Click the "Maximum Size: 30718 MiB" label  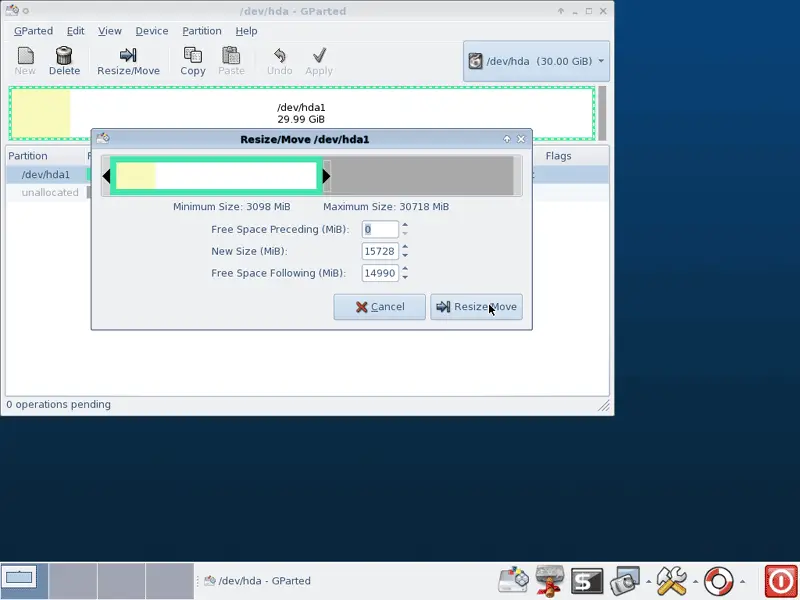pyautogui.click(x=386, y=207)
